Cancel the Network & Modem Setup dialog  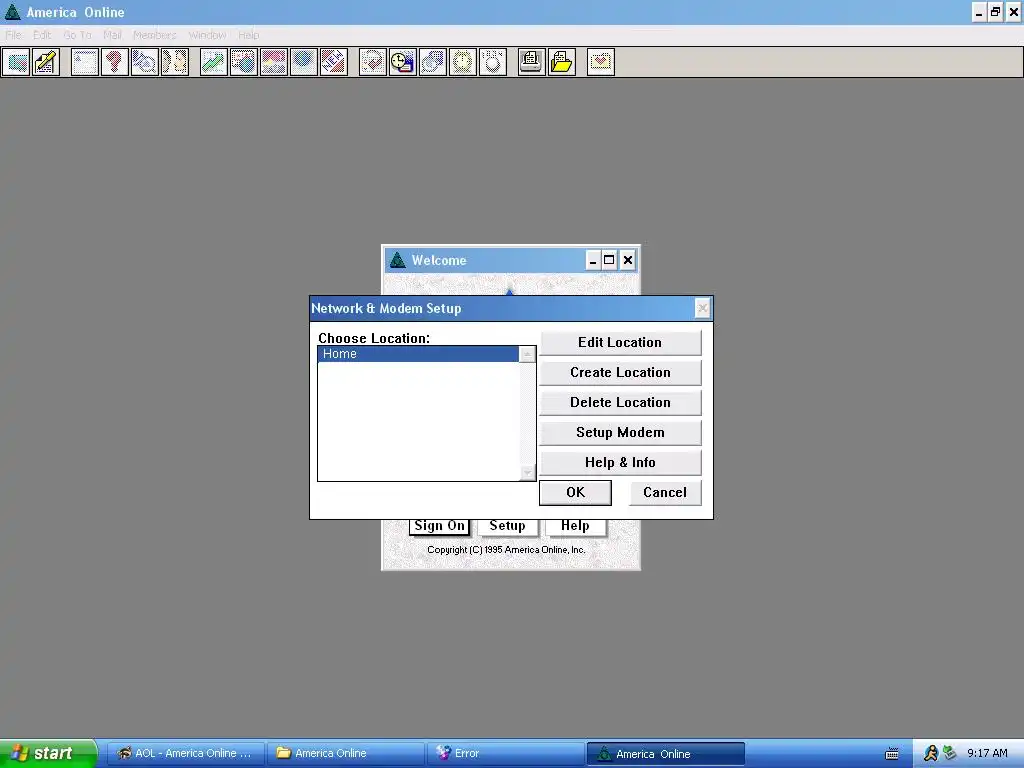click(x=665, y=492)
